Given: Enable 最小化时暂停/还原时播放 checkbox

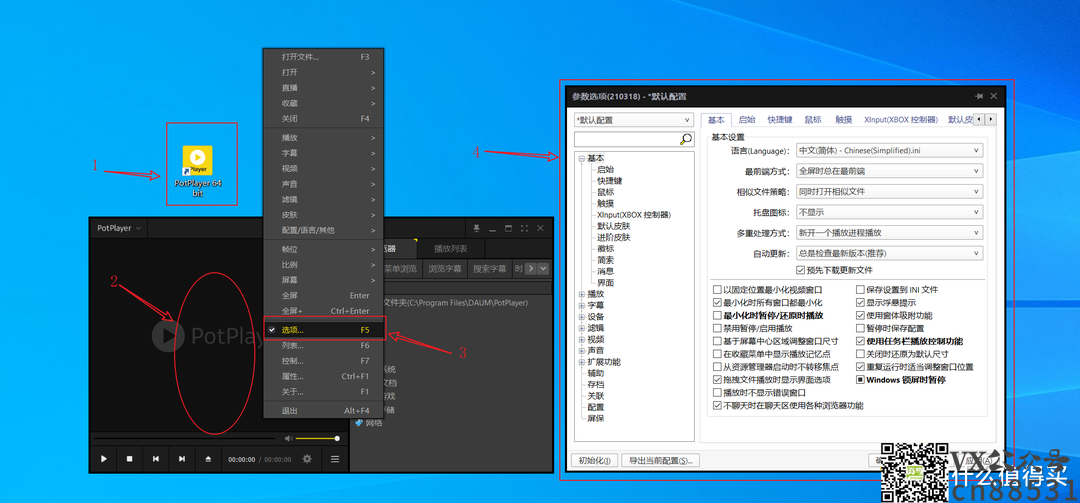Looking at the screenshot, I should 717,316.
